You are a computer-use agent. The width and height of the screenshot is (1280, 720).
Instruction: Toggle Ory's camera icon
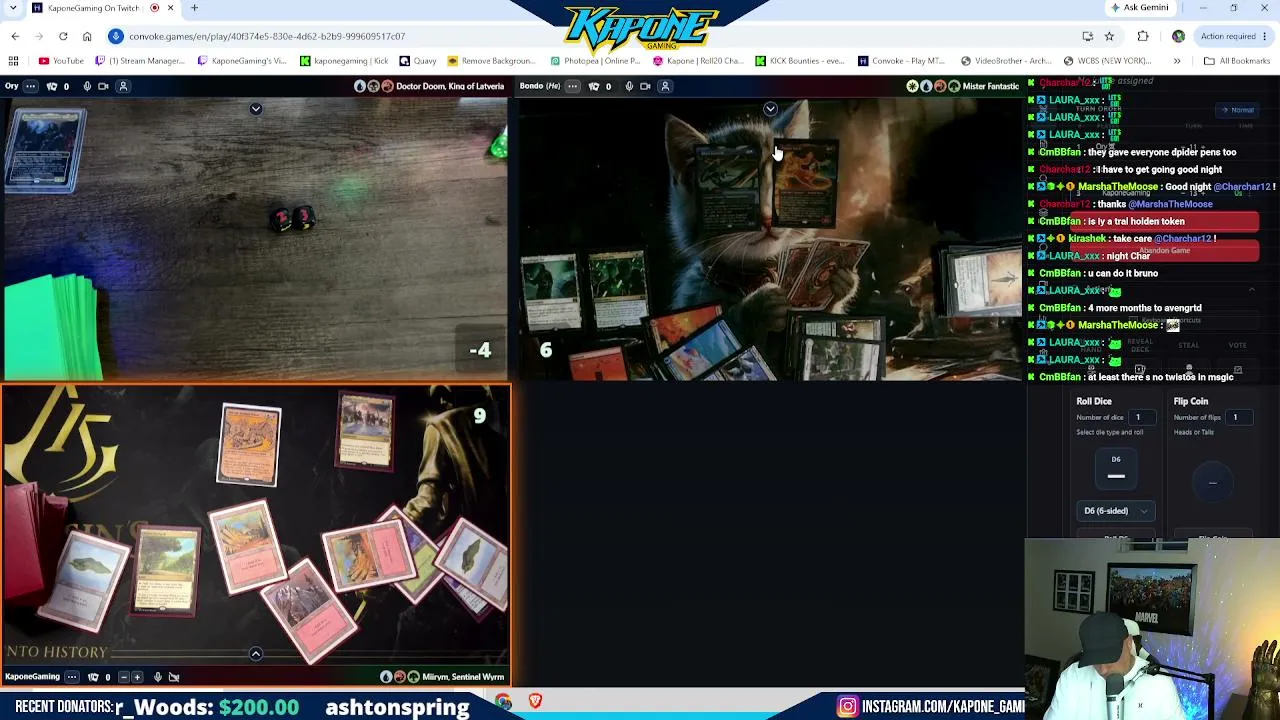[x=104, y=86]
